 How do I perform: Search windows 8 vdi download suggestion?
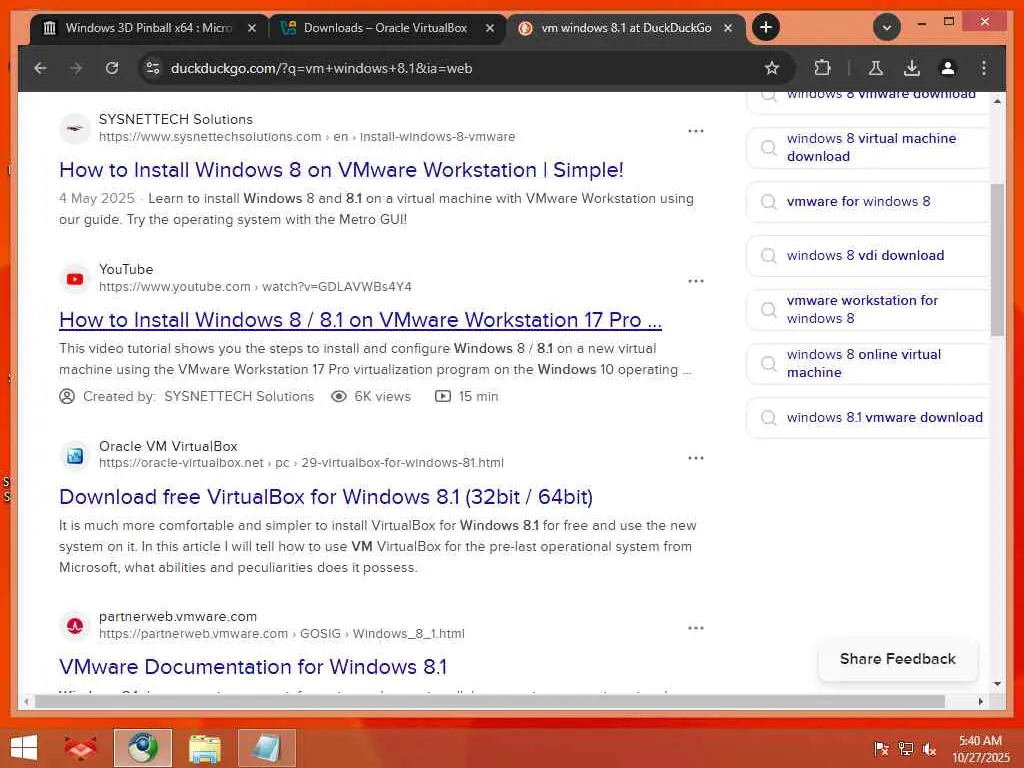tap(867, 255)
